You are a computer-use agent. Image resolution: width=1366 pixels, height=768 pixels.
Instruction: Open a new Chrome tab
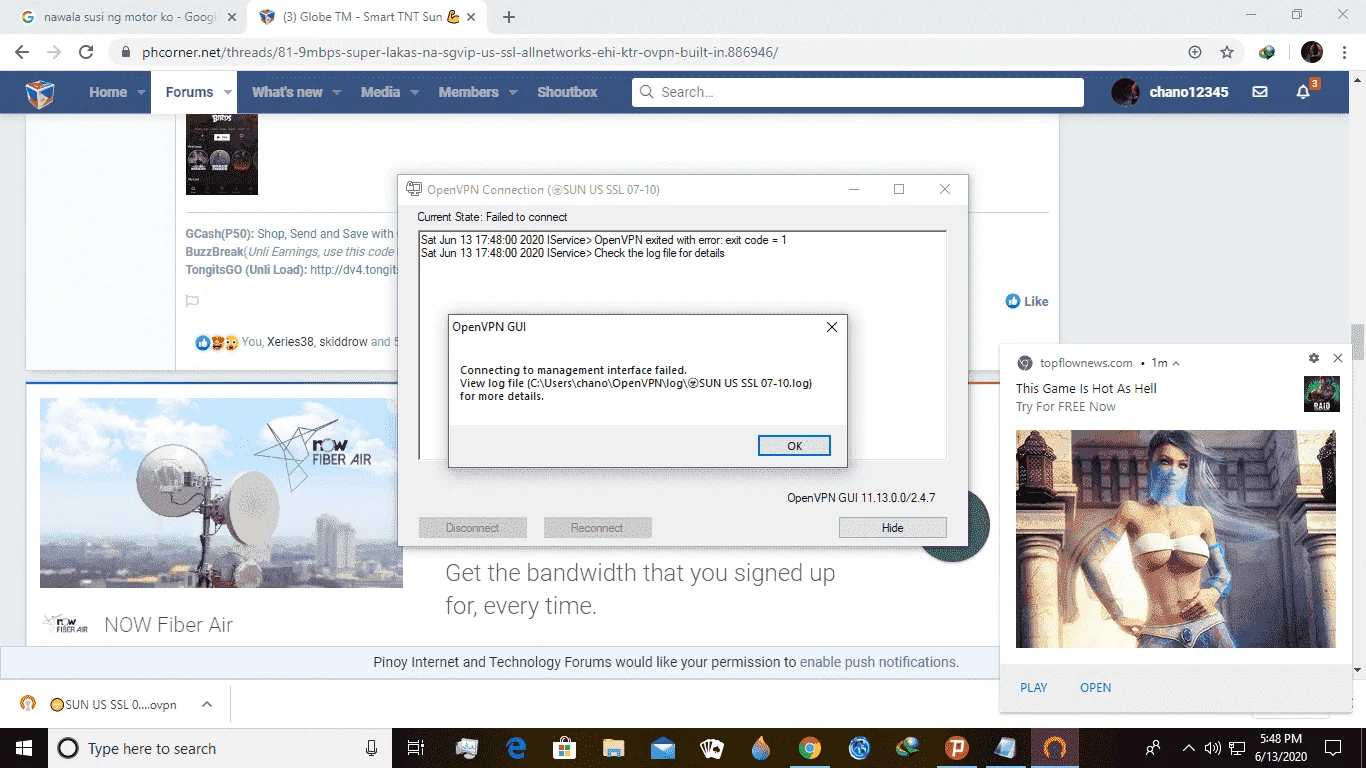click(509, 17)
